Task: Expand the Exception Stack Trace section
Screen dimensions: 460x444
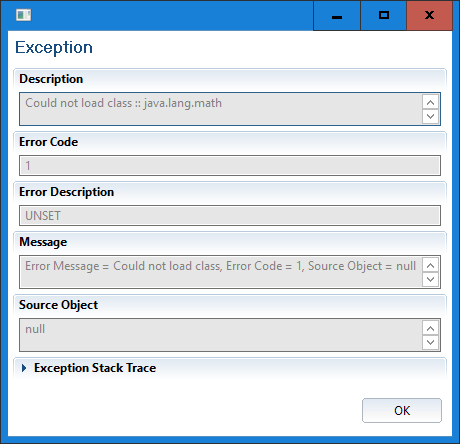Action: click(x=24, y=368)
